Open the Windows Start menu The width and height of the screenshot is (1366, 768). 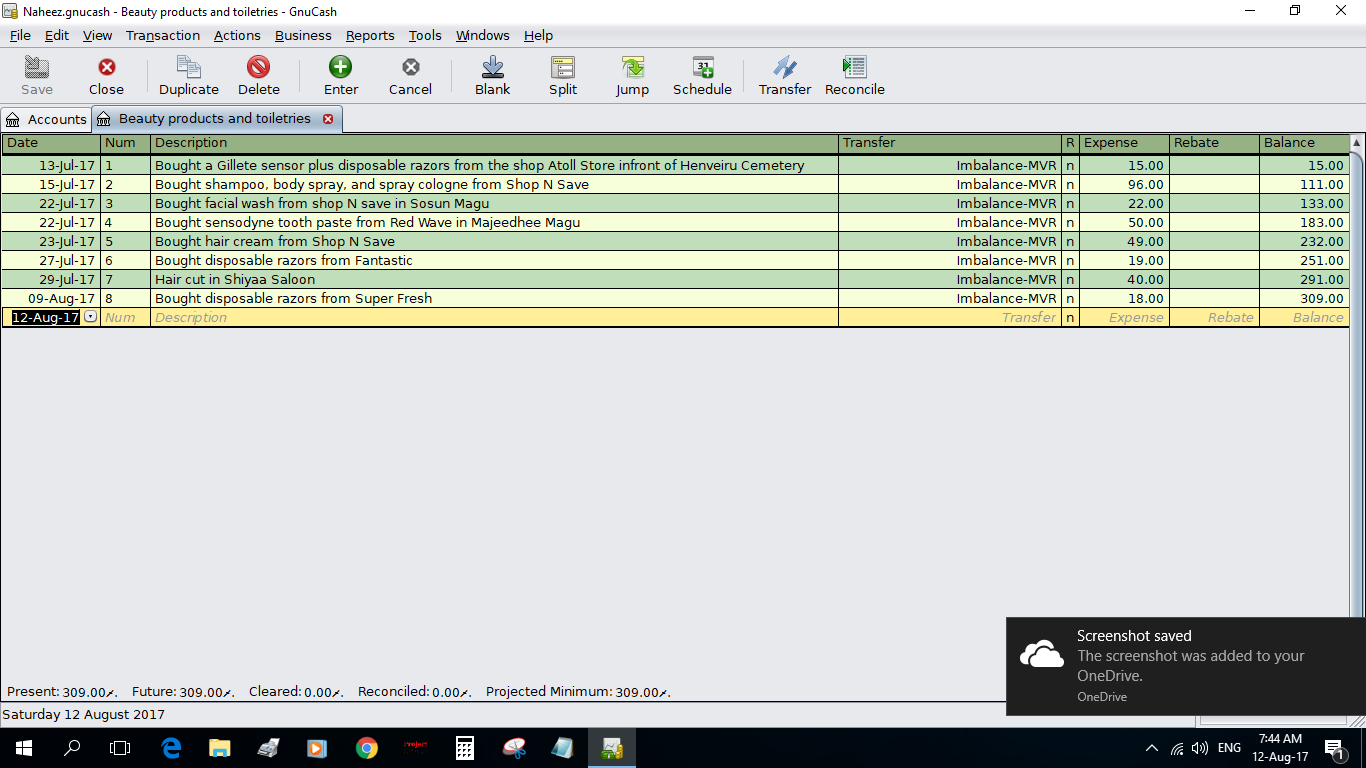24,748
